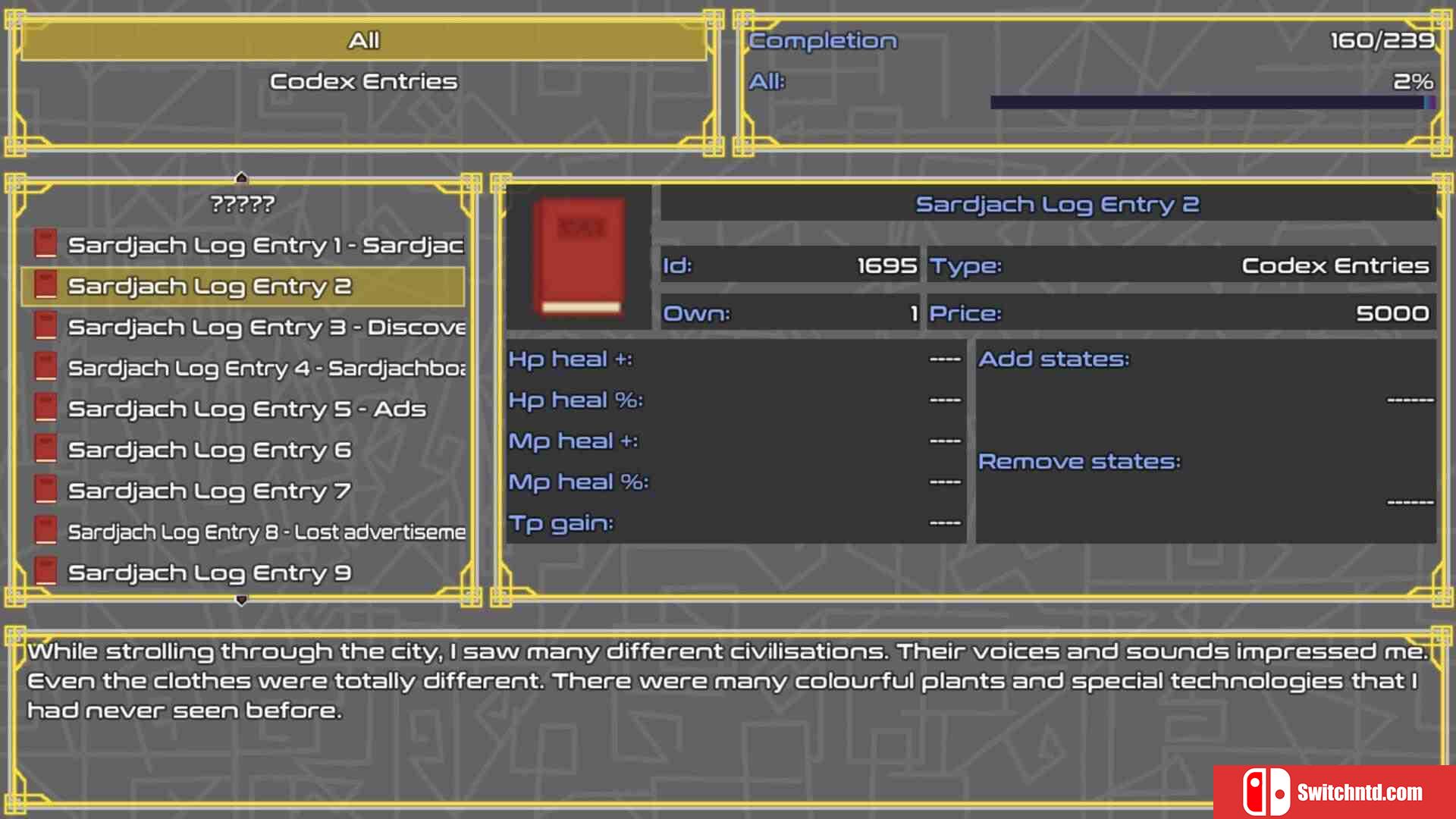
Task: Select the All category tab
Action: coord(364,40)
